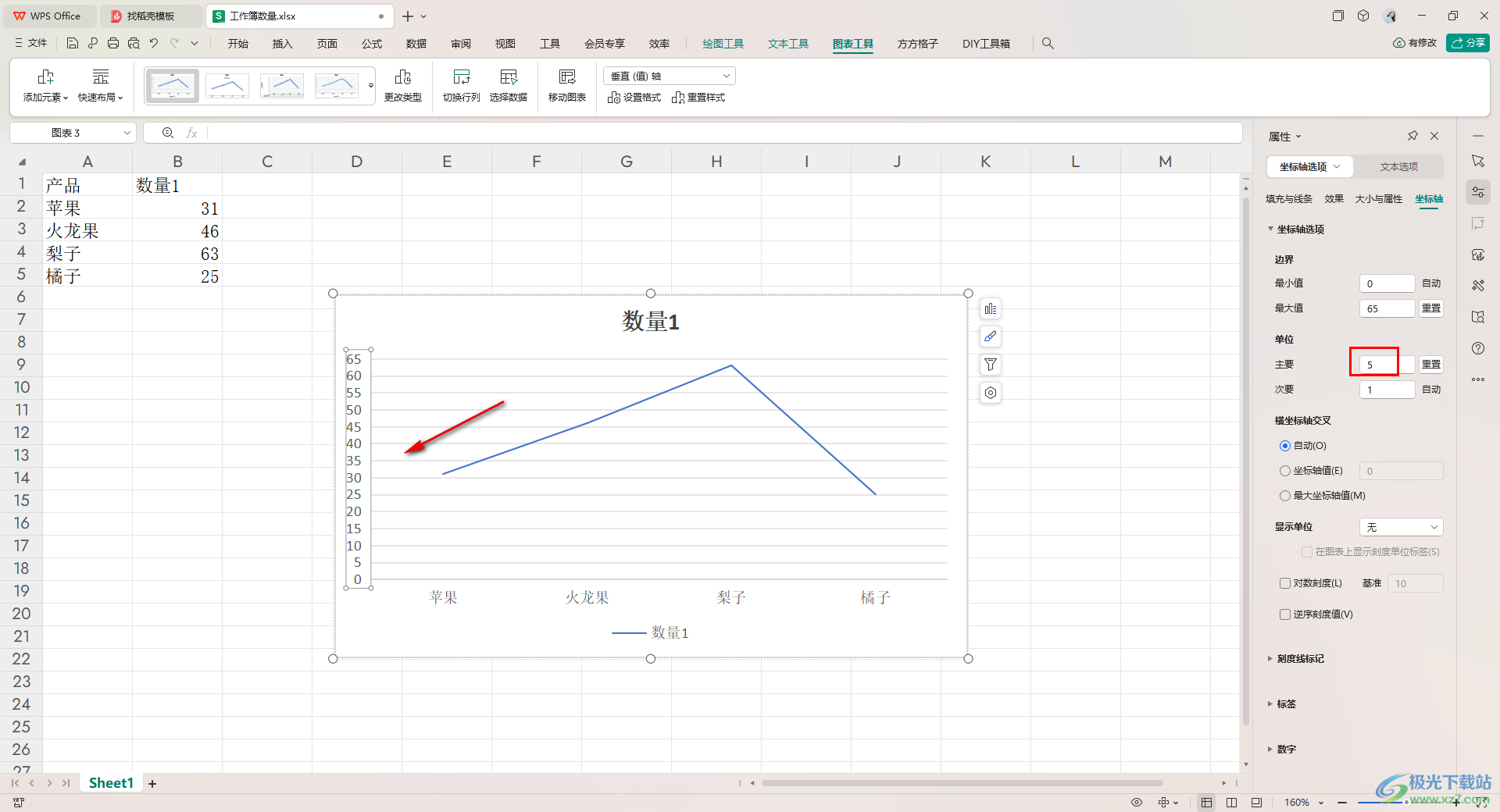Open the more options dots in sidebar
The width and height of the screenshot is (1500, 812).
click(x=1478, y=379)
